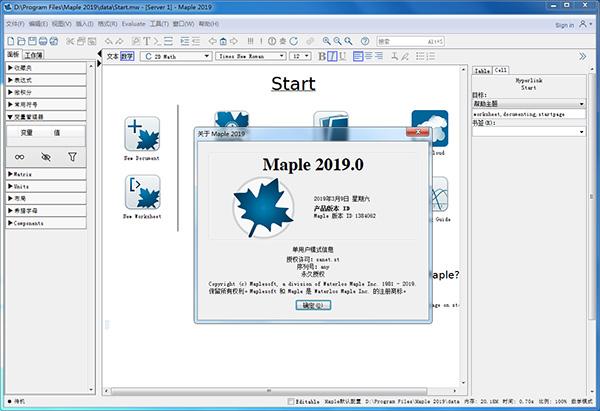The height and width of the screenshot is (411, 600).
Task: Click the hyperlink target text field
Action: 528,114
